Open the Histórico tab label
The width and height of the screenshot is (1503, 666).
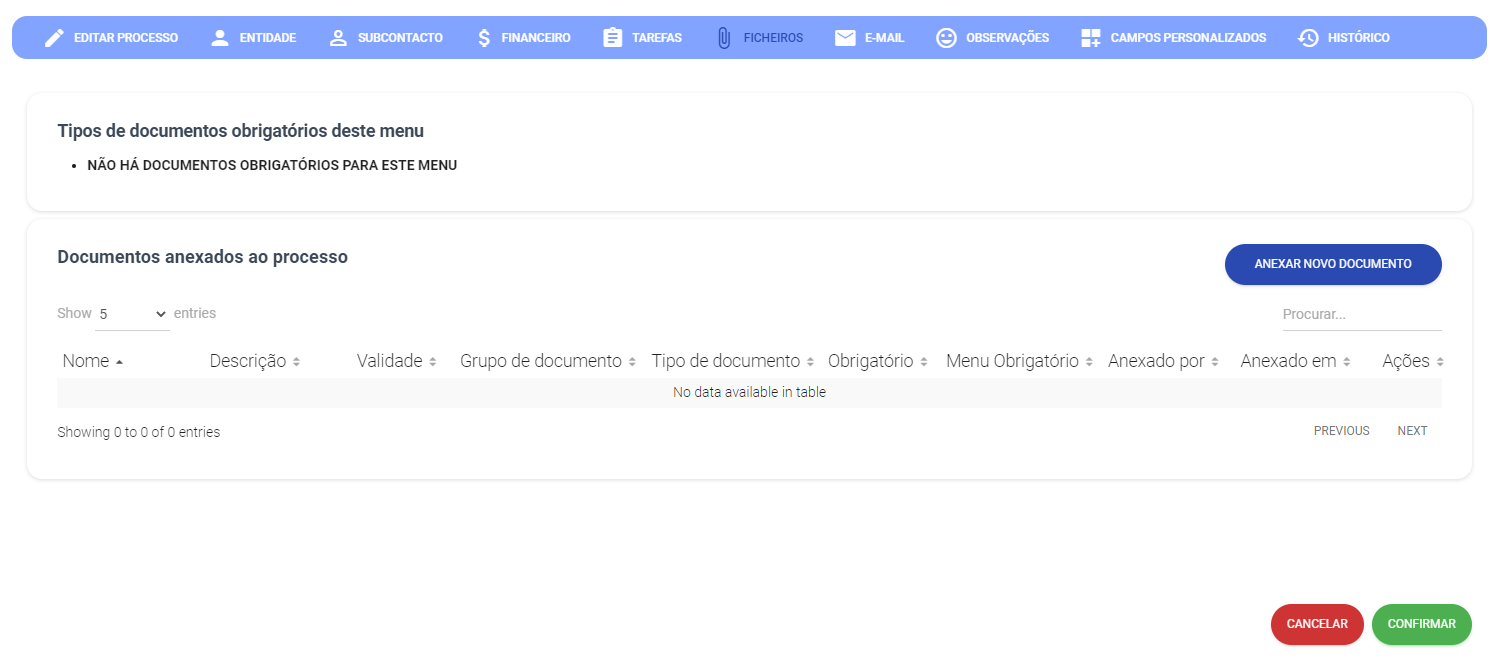(x=1358, y=38)
